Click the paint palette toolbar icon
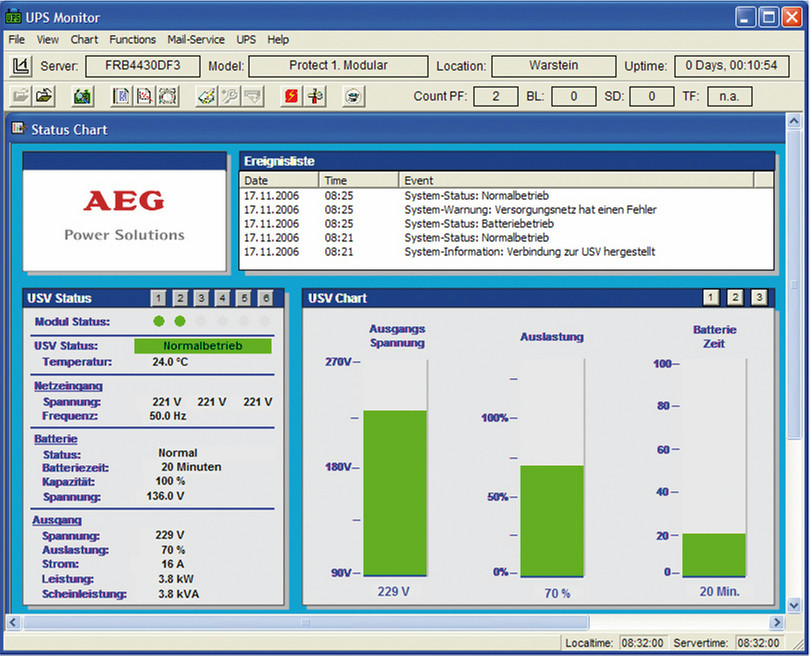This screenshot has width=810, height=656. (206, 97)
